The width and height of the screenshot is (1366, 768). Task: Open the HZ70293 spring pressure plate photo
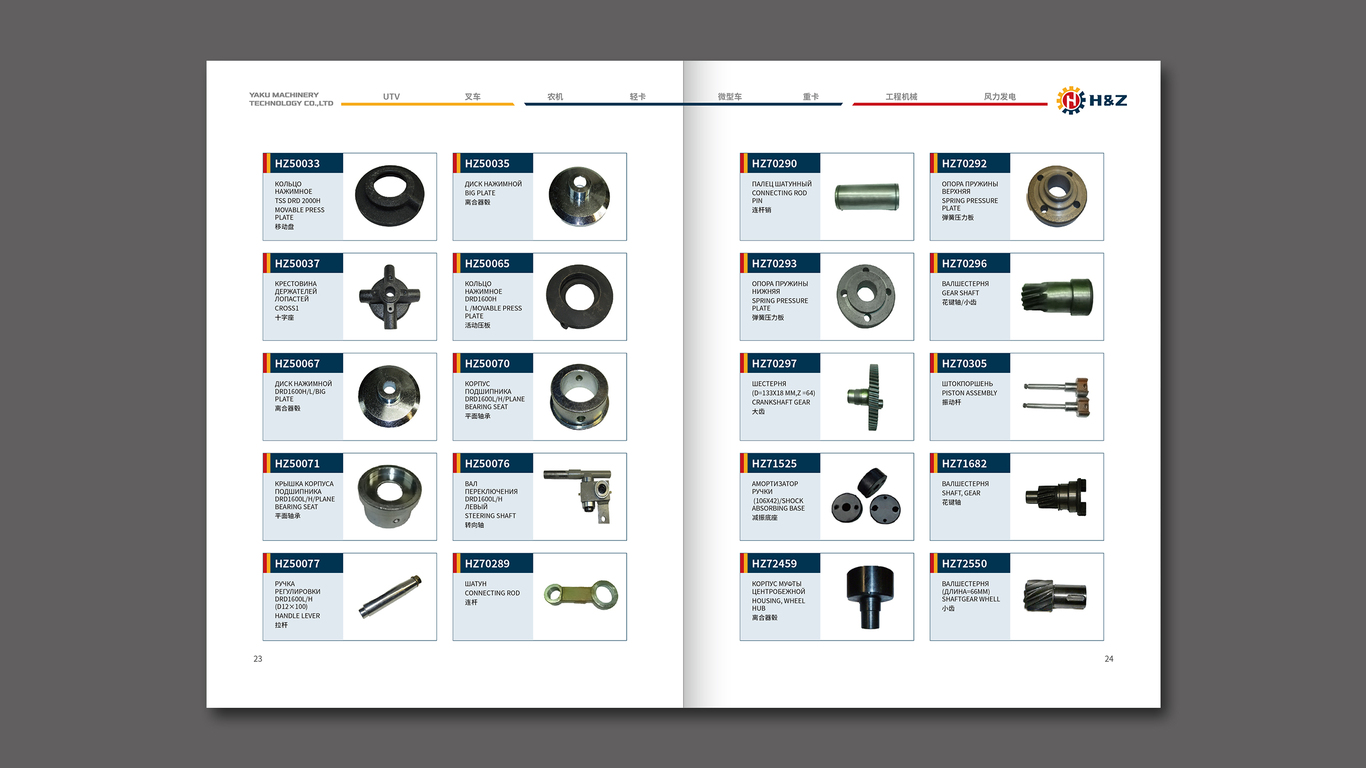click(x=867, y=296)
